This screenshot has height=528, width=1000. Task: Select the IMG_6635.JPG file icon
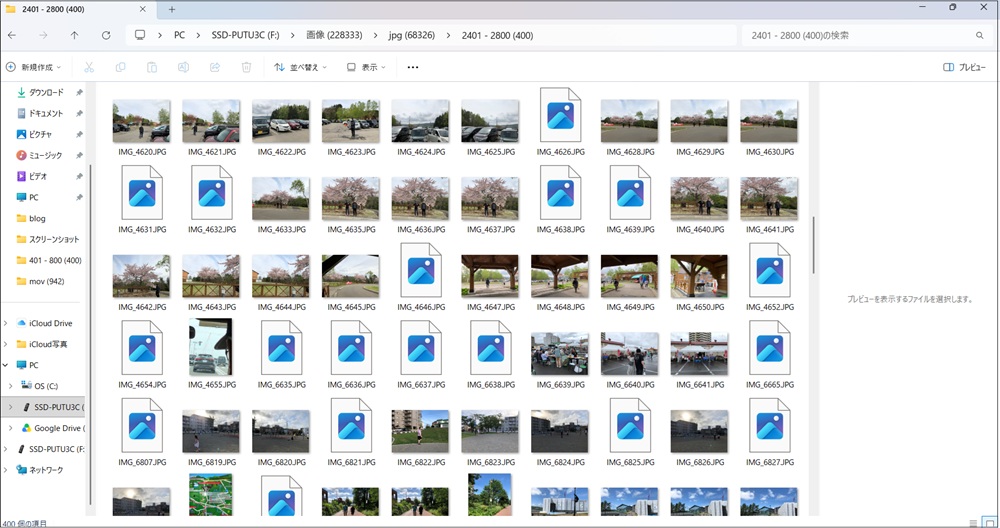281,348
